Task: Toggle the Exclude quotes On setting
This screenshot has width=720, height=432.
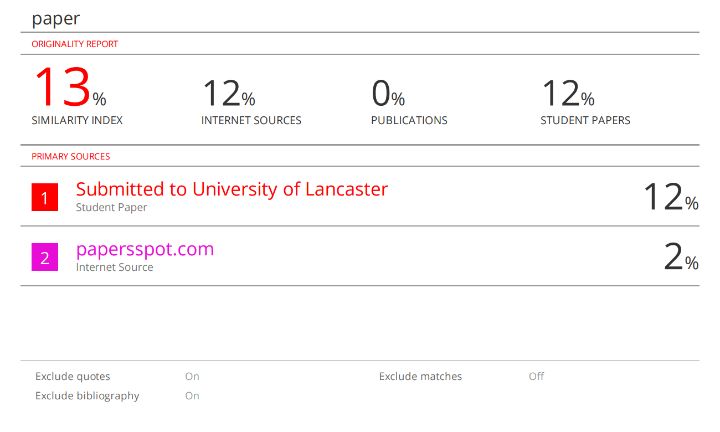Action: (192, 376)
